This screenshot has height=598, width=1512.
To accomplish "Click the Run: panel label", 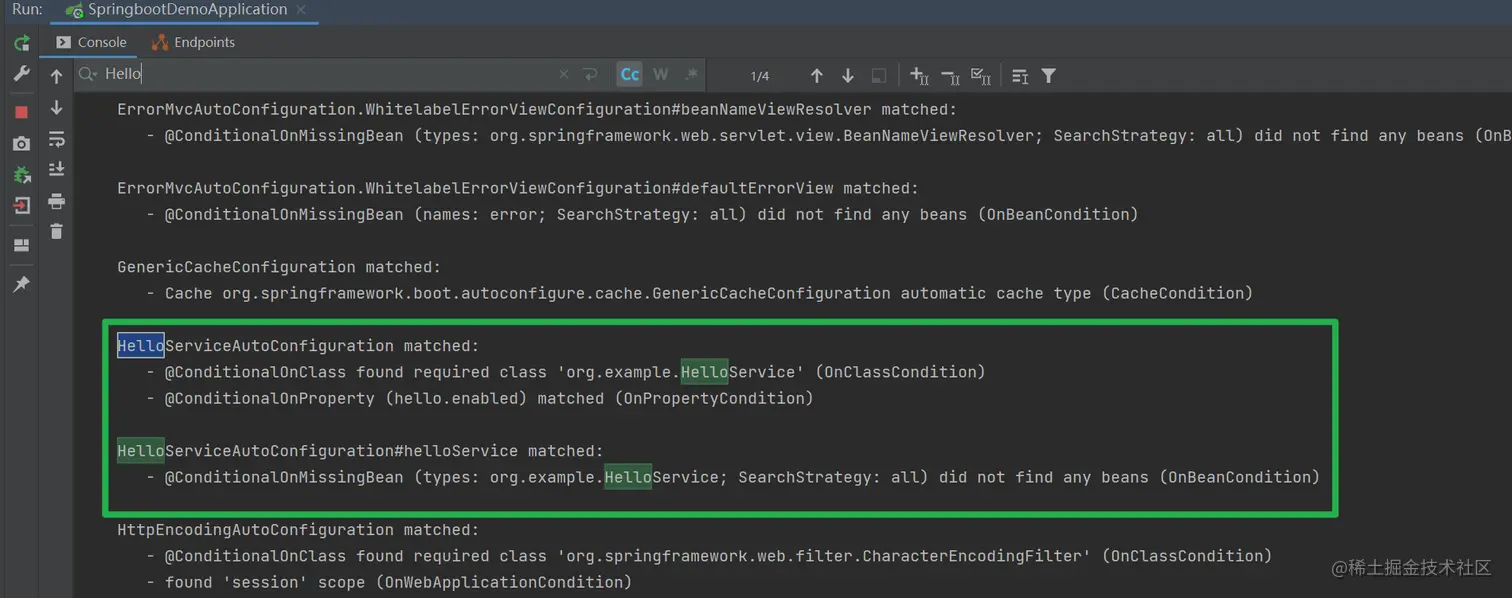I will [x=27, y=10].
